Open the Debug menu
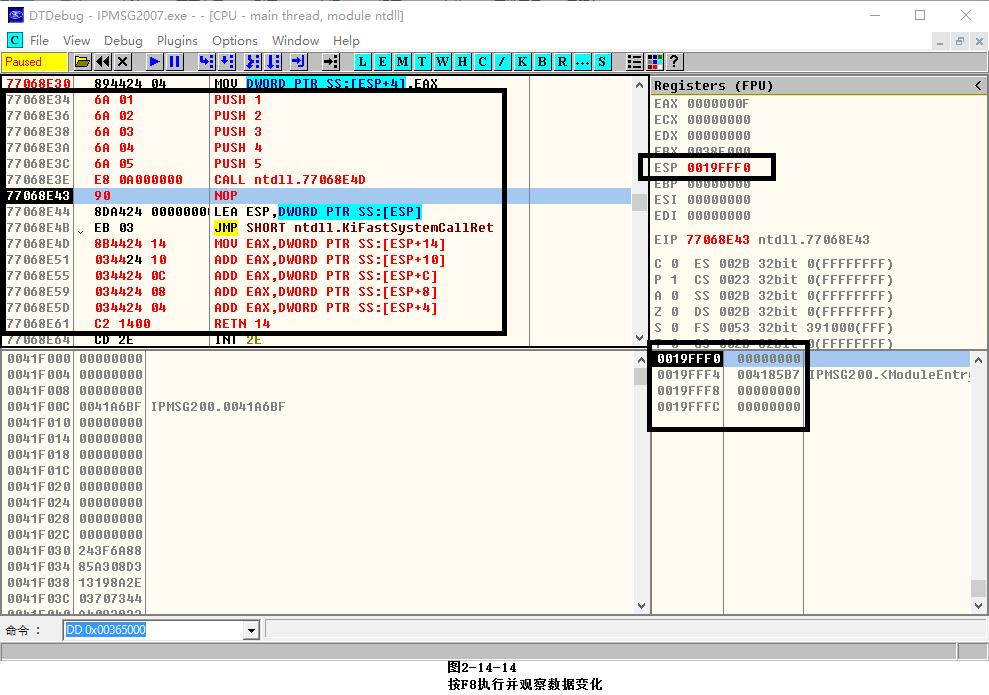The image size is (989, 695). click(x=123, y=41)
